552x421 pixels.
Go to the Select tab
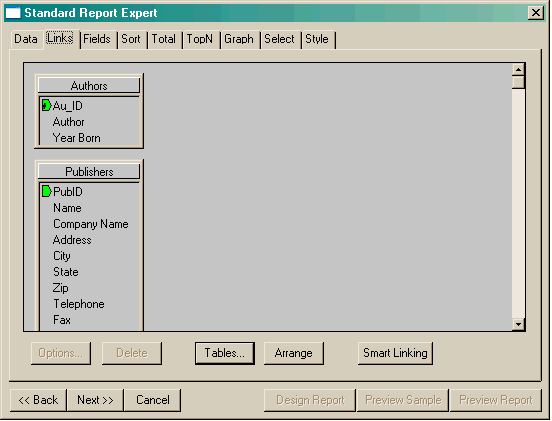[x=279, y=39]
